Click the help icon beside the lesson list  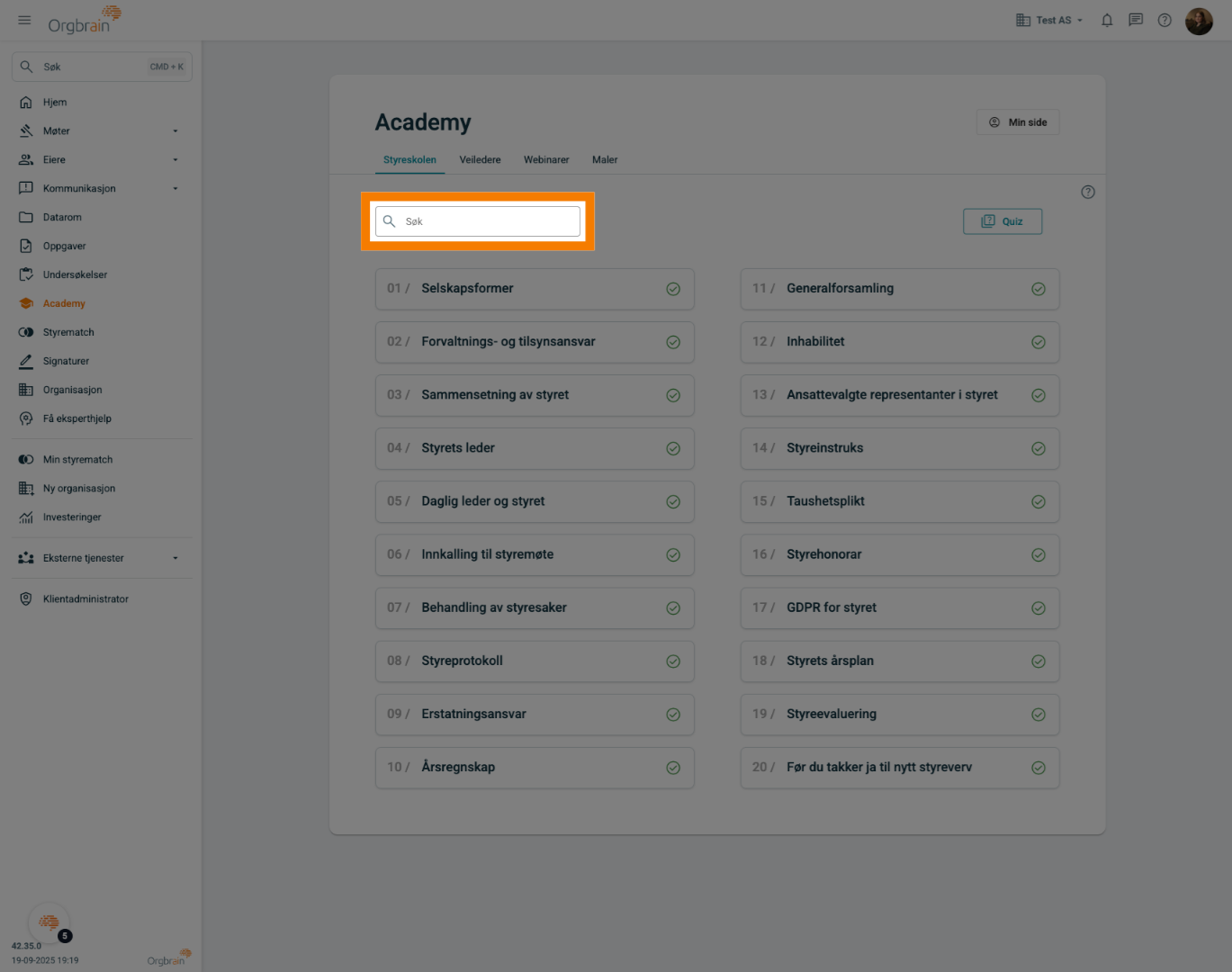pyautogui.click(x=1088, y=192)
